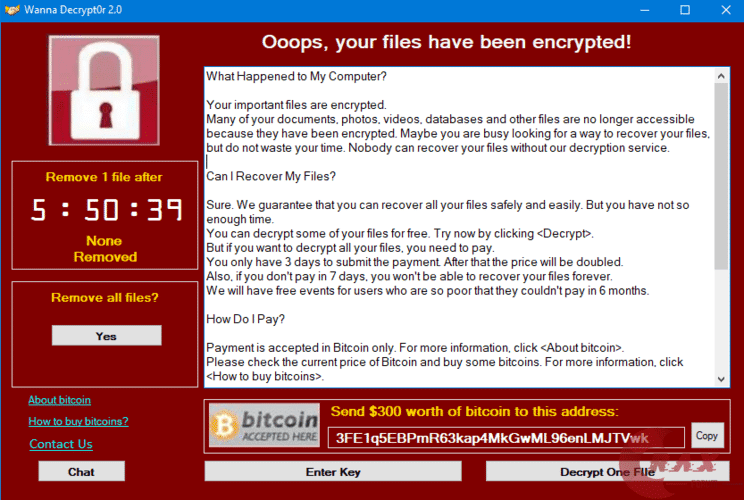The width and height of the screenshot is (744, 500).
Task: Click the countdown timer display
Action: [106, 210]
